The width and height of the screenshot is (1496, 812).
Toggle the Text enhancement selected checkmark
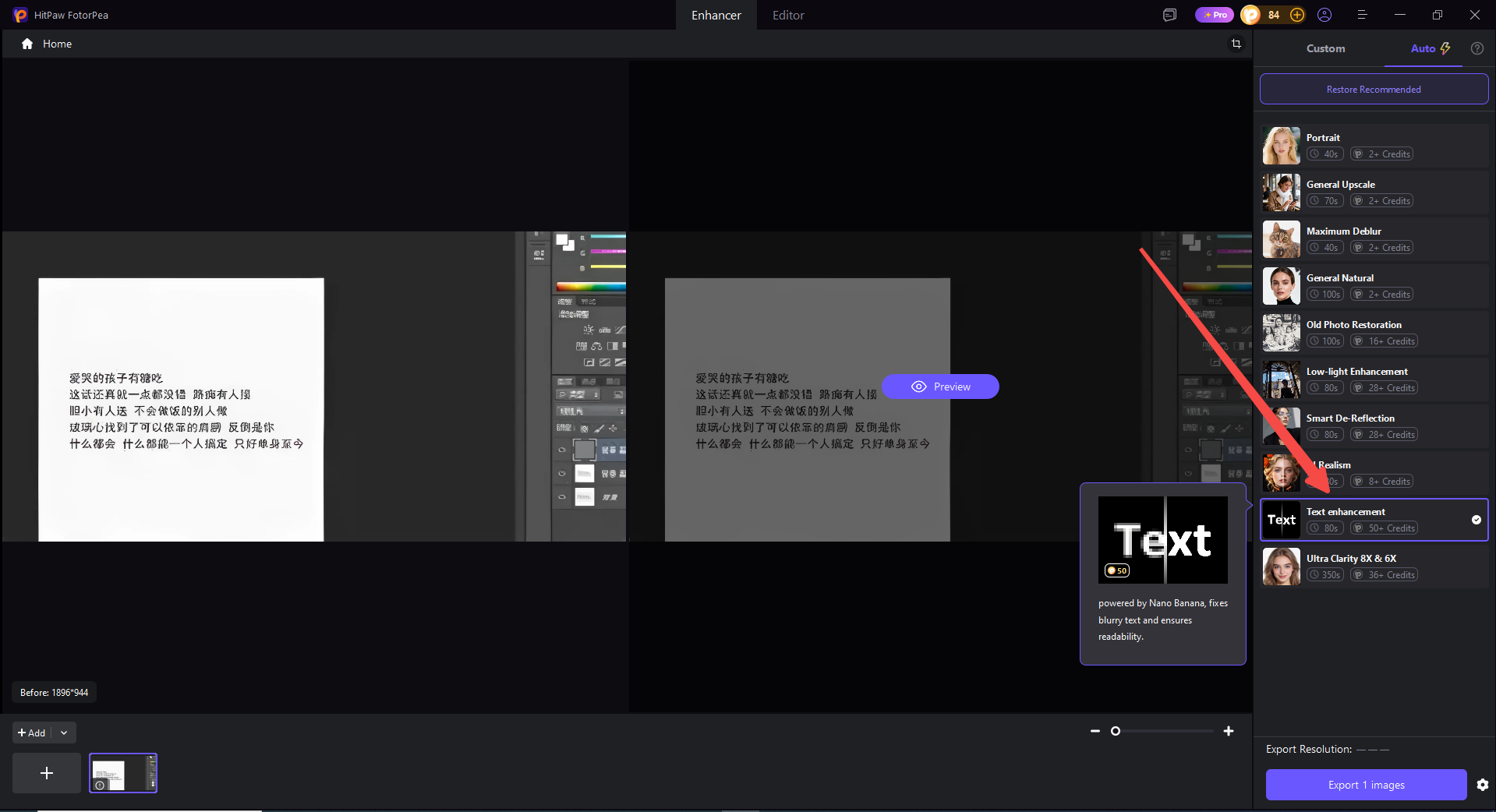coord(1477,520)
